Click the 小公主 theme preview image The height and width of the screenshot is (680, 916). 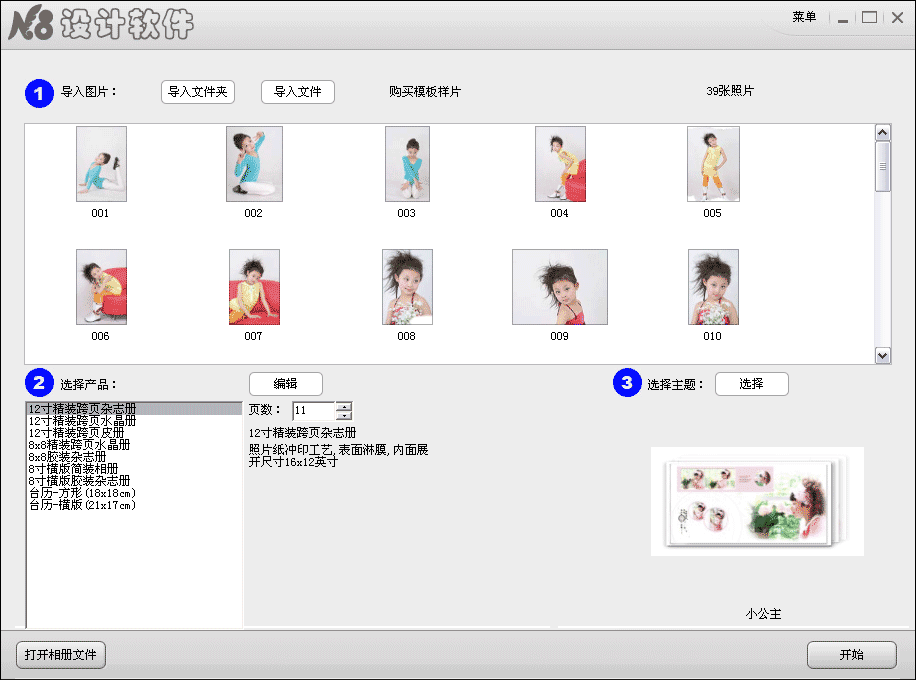[756, 500]
